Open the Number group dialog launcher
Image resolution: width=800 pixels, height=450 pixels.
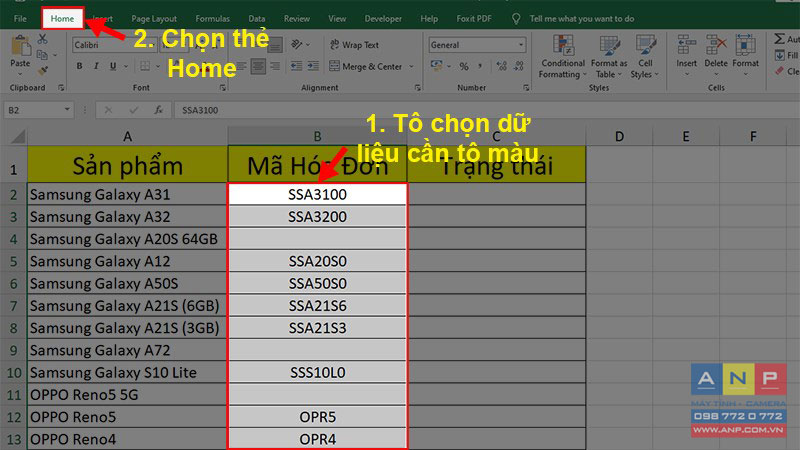[x=526, y=88]
